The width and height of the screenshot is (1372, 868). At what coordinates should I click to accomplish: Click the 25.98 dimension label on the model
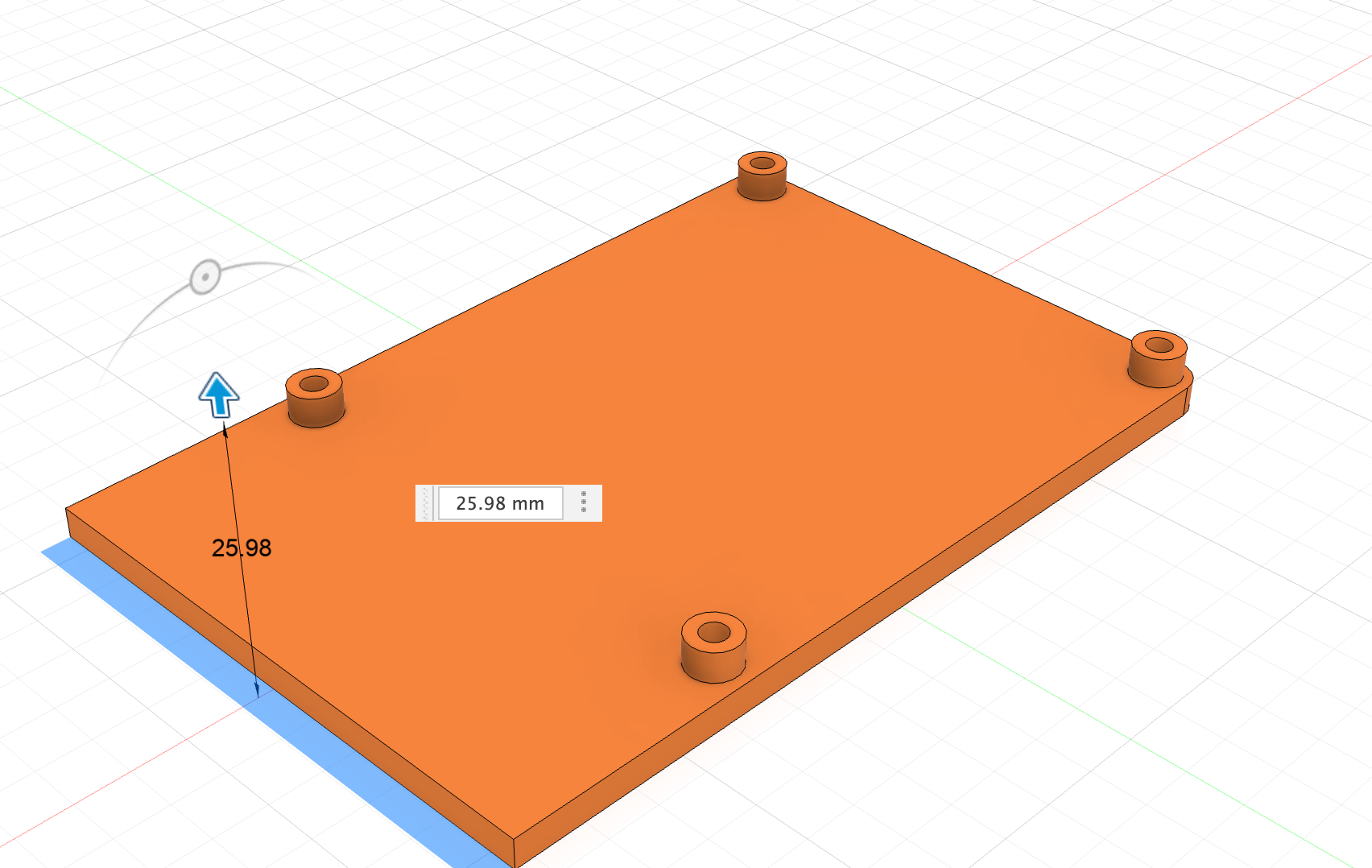click(242, 548)
